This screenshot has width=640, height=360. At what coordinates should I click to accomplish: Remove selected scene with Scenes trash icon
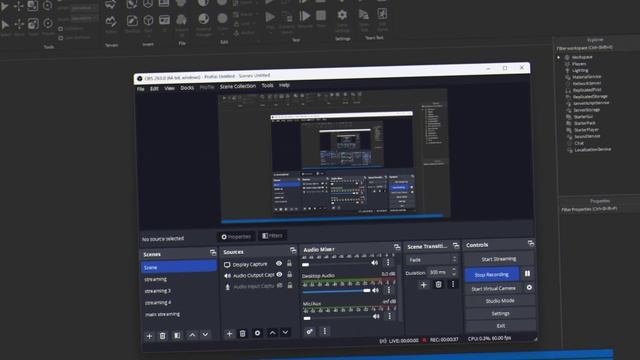162,336
